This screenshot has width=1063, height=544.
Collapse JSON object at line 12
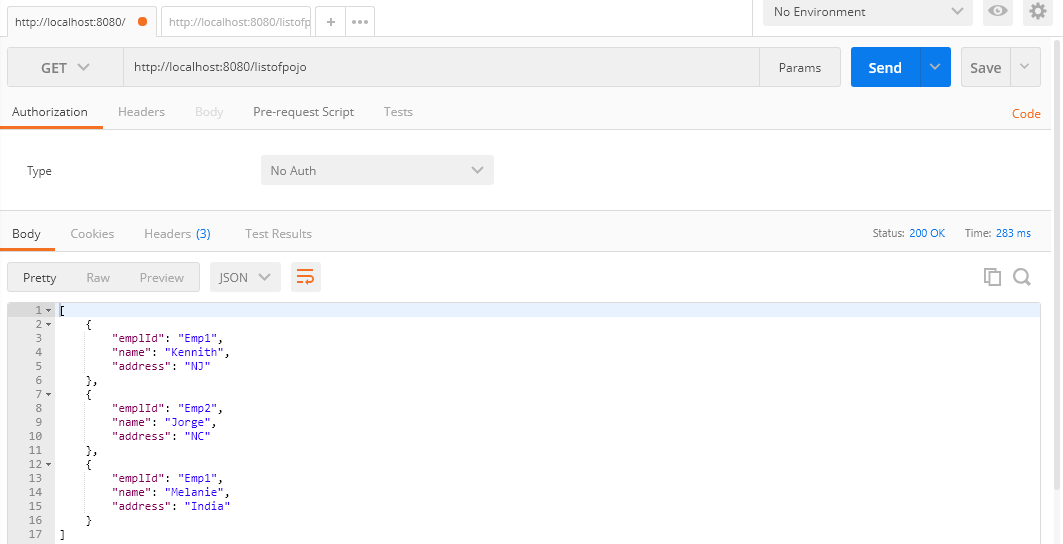click(48, 464)
